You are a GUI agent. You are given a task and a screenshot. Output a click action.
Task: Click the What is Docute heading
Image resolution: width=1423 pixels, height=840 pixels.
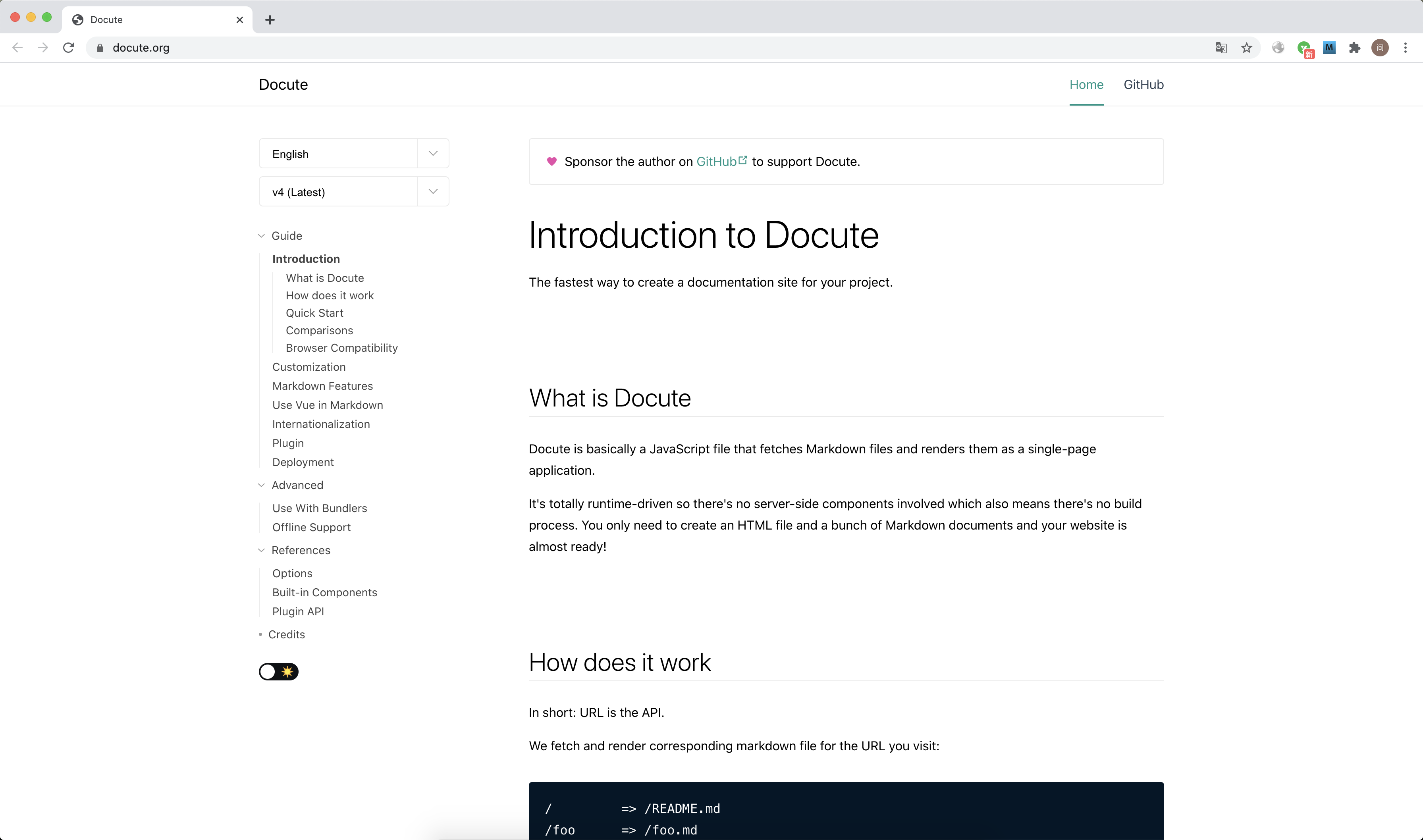pyautogui.click(x=609, y=398)
